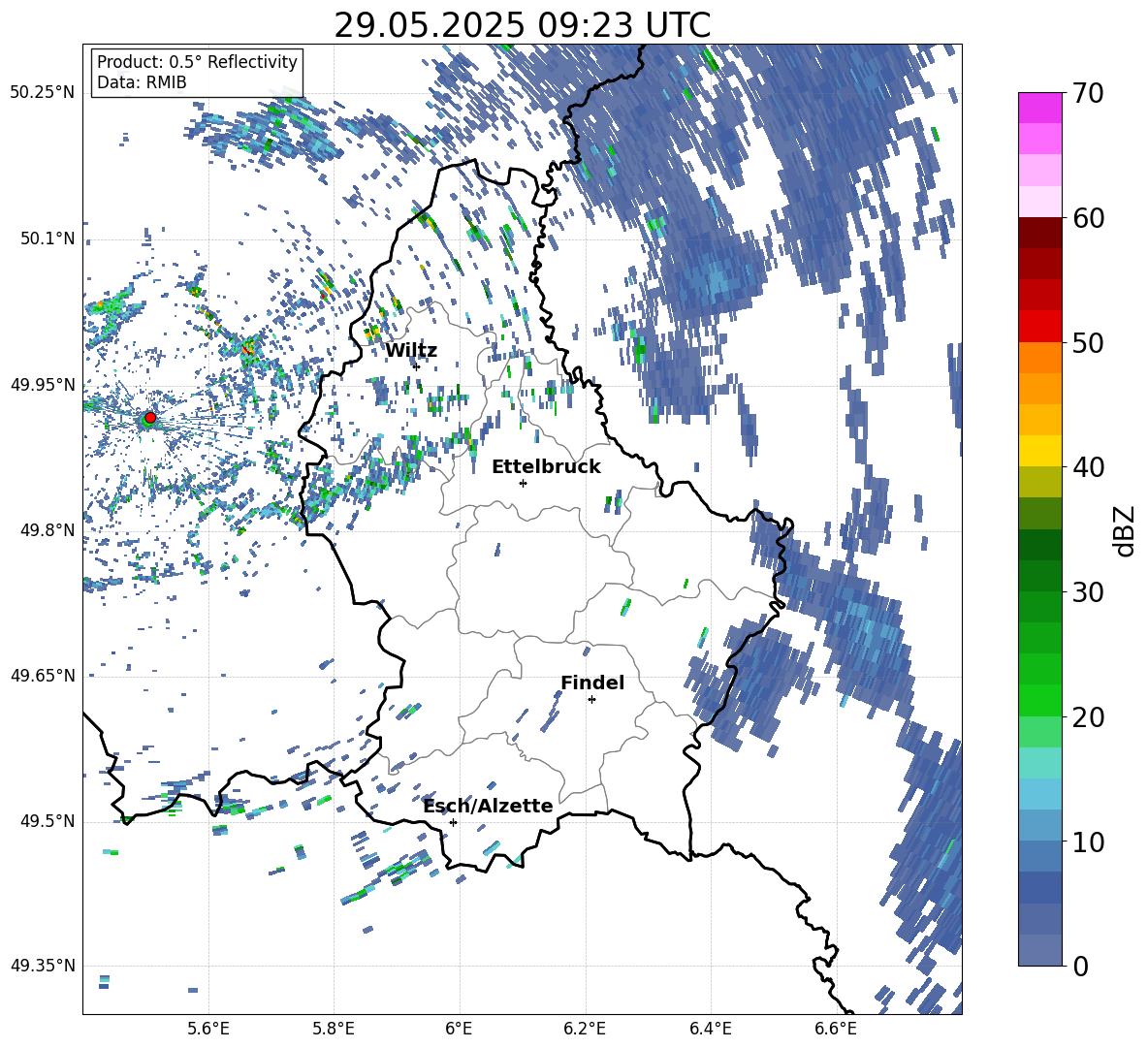Click the 49.65°N latitude label

coord(43,675)
